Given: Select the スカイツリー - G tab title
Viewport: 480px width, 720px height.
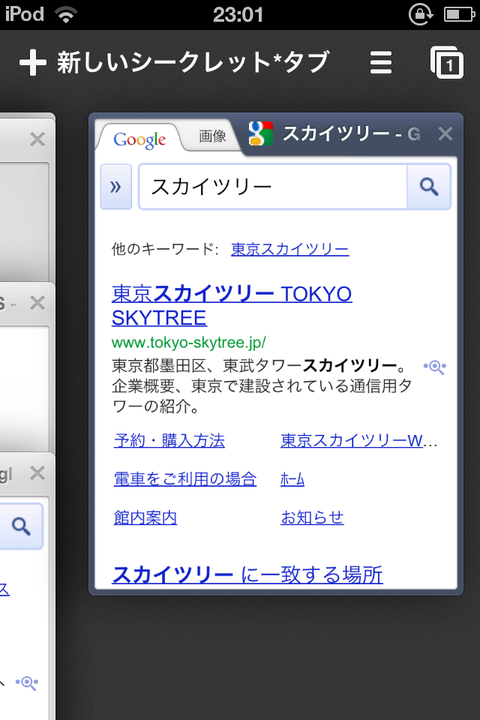Looking at the screenshot, I should (x=351, y=134).
